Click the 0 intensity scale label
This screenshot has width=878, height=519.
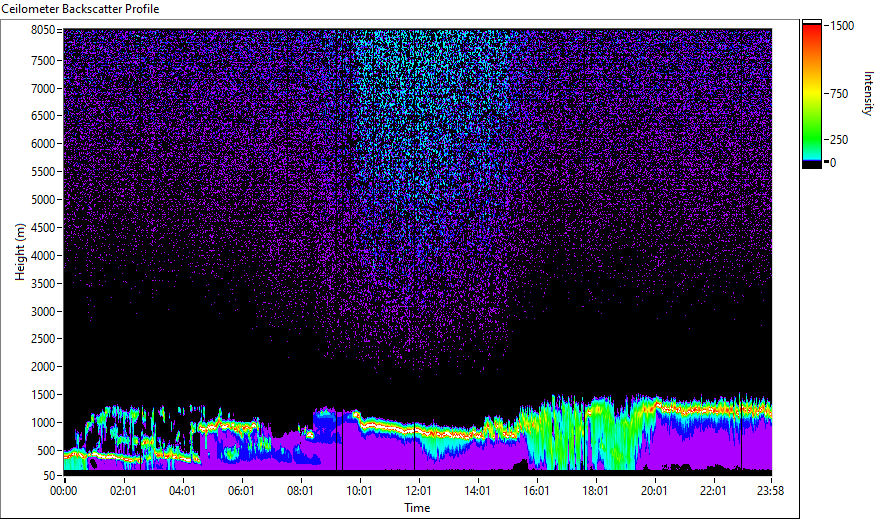point(833,163)
